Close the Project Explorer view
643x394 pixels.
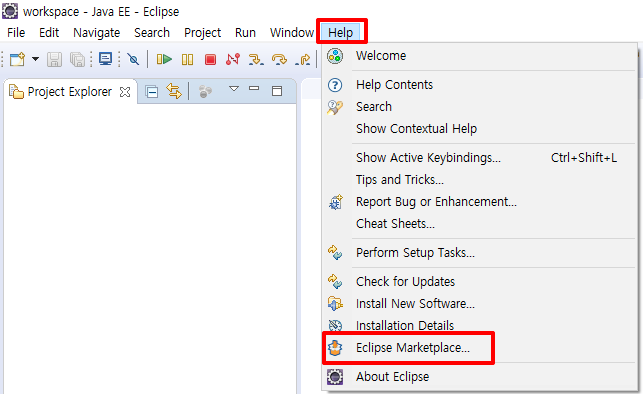pyautogui.click(x=125, y=92)
